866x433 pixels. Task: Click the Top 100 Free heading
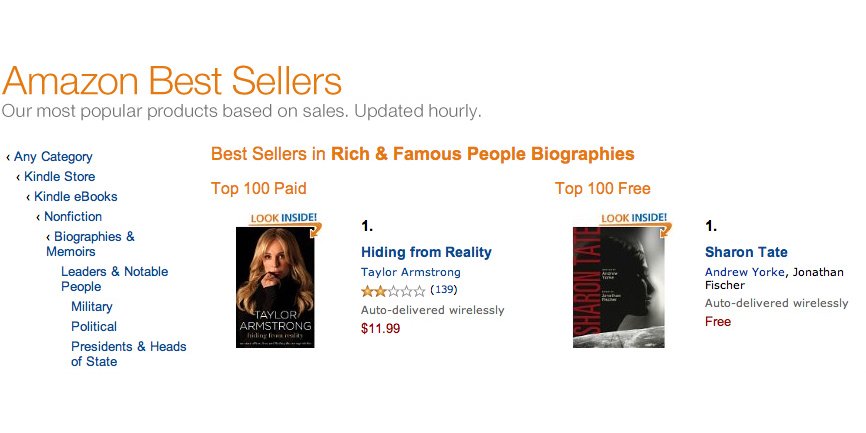602,188
